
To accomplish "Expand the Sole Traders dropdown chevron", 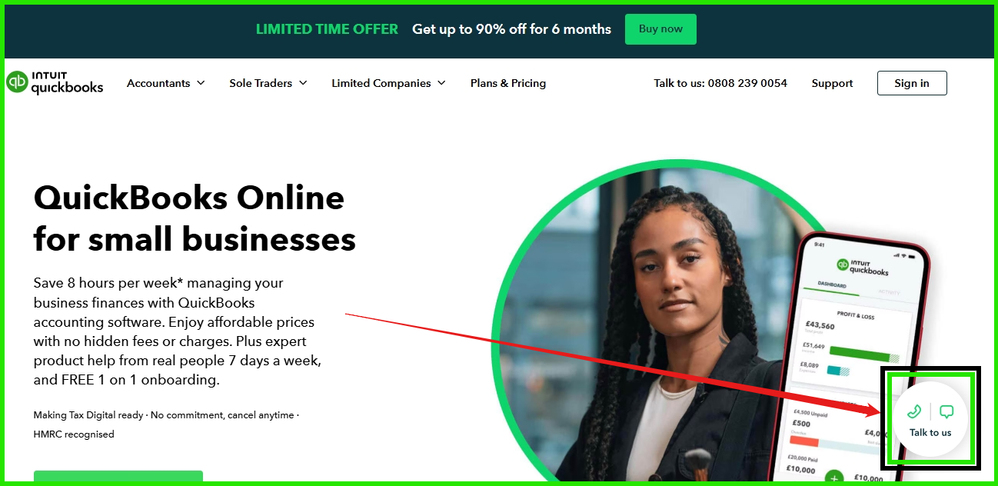I will (x=303, y=83).
